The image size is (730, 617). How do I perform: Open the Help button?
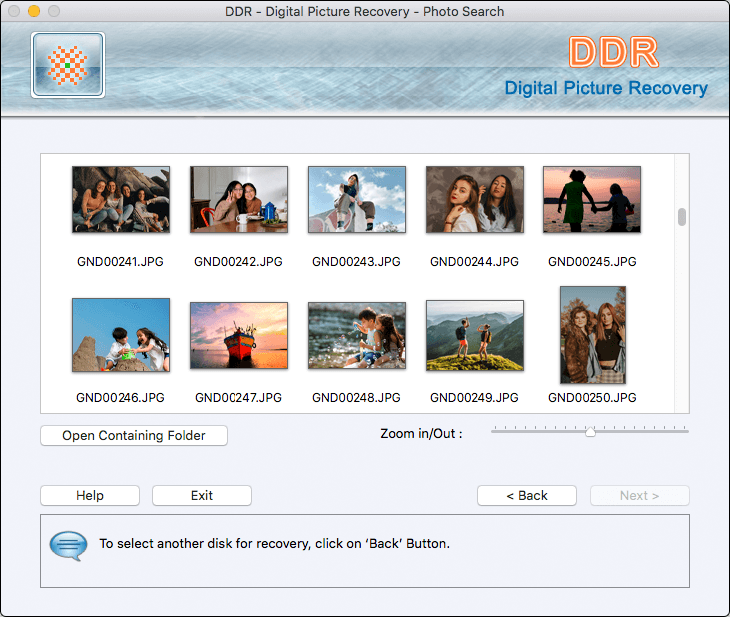[90, 495]
